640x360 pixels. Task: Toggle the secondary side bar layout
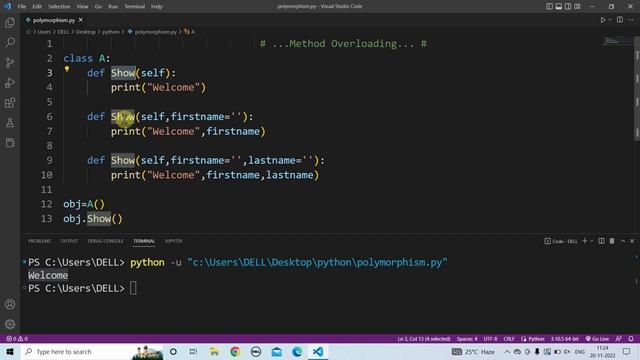point(568,6)
